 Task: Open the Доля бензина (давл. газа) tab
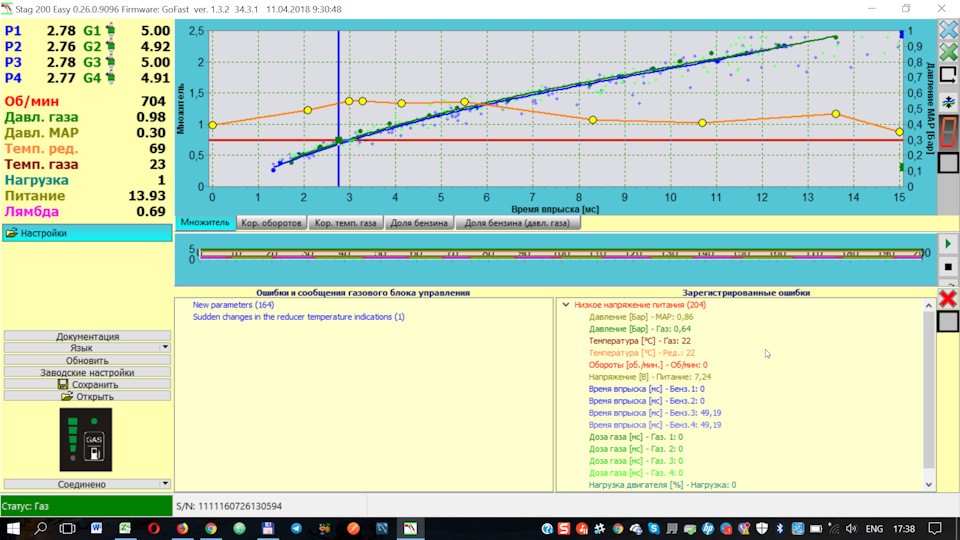point(517,223)
